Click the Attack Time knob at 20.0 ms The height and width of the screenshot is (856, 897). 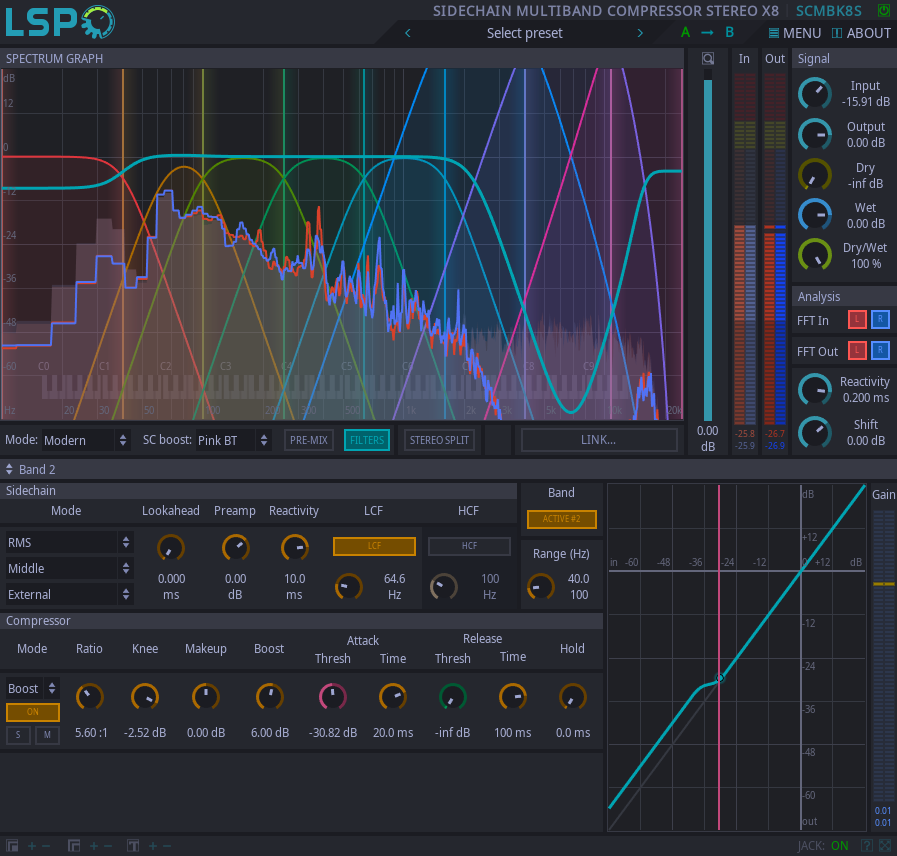(392, 697)
